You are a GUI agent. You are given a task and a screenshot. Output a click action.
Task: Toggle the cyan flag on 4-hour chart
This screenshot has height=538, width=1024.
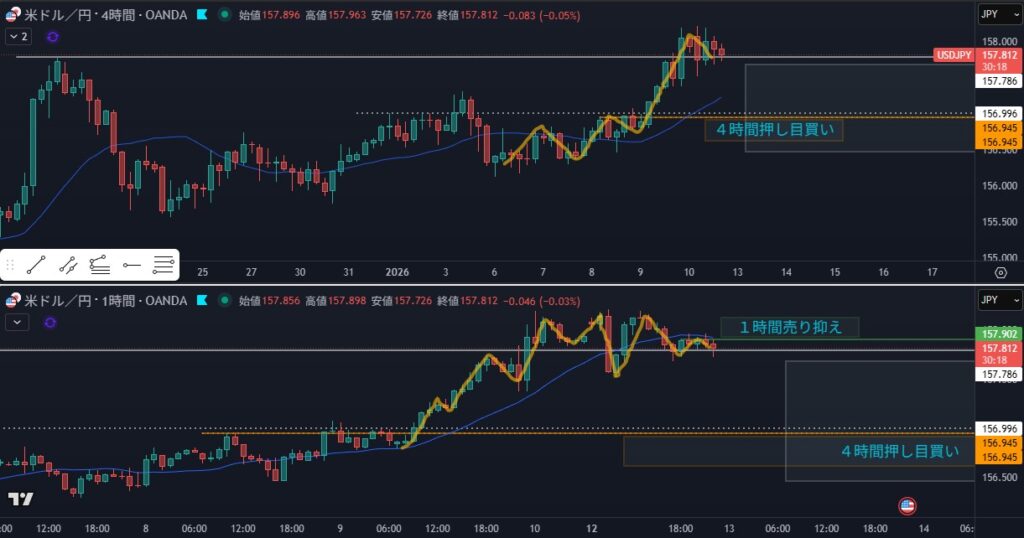[x=202, y=15]
